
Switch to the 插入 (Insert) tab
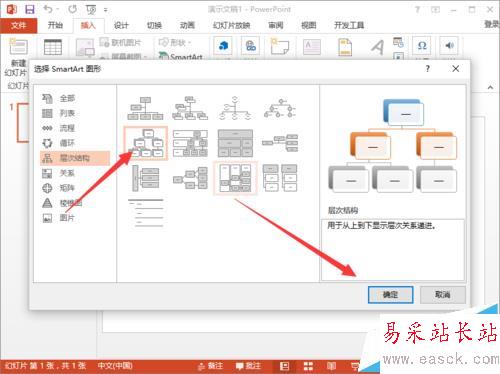click(x=88, y=25)
